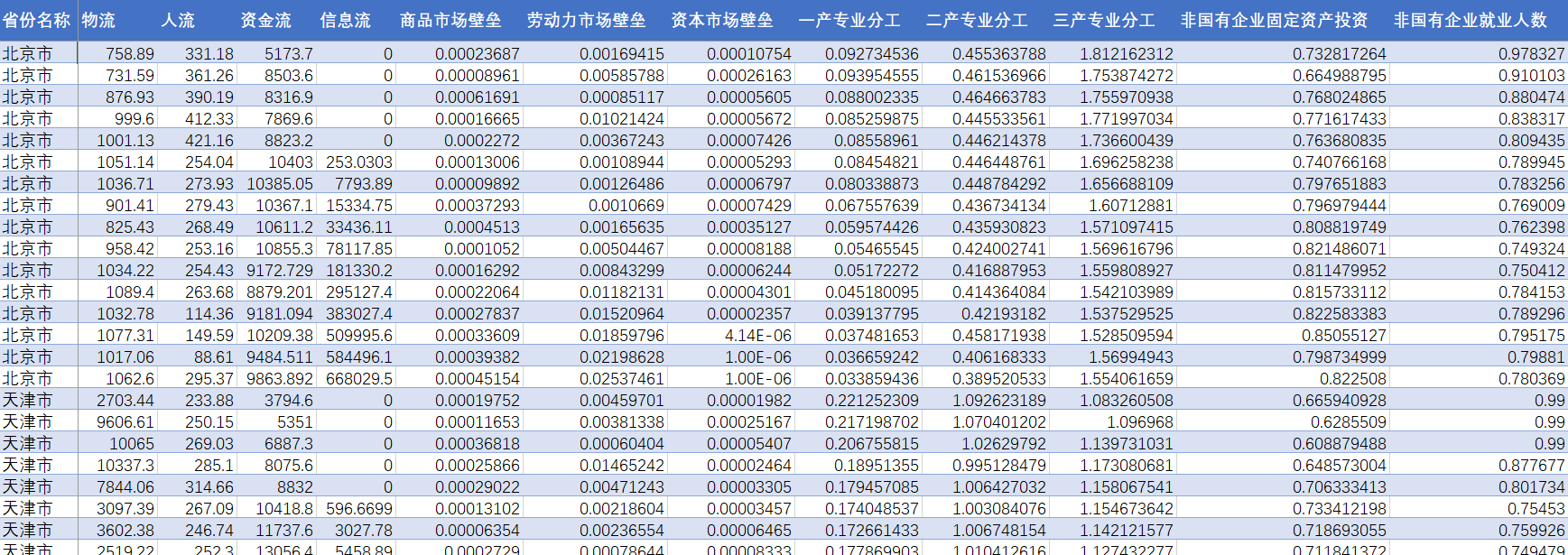Click the first 天津市 row label
This screenshot has height=555, width=1568.
[x=28, y=401]
